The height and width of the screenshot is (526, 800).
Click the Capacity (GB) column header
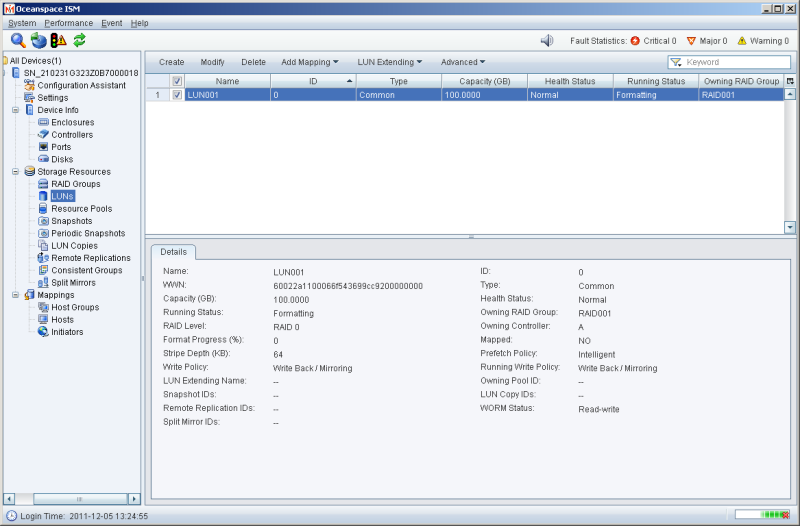click(x=485, y=81)
